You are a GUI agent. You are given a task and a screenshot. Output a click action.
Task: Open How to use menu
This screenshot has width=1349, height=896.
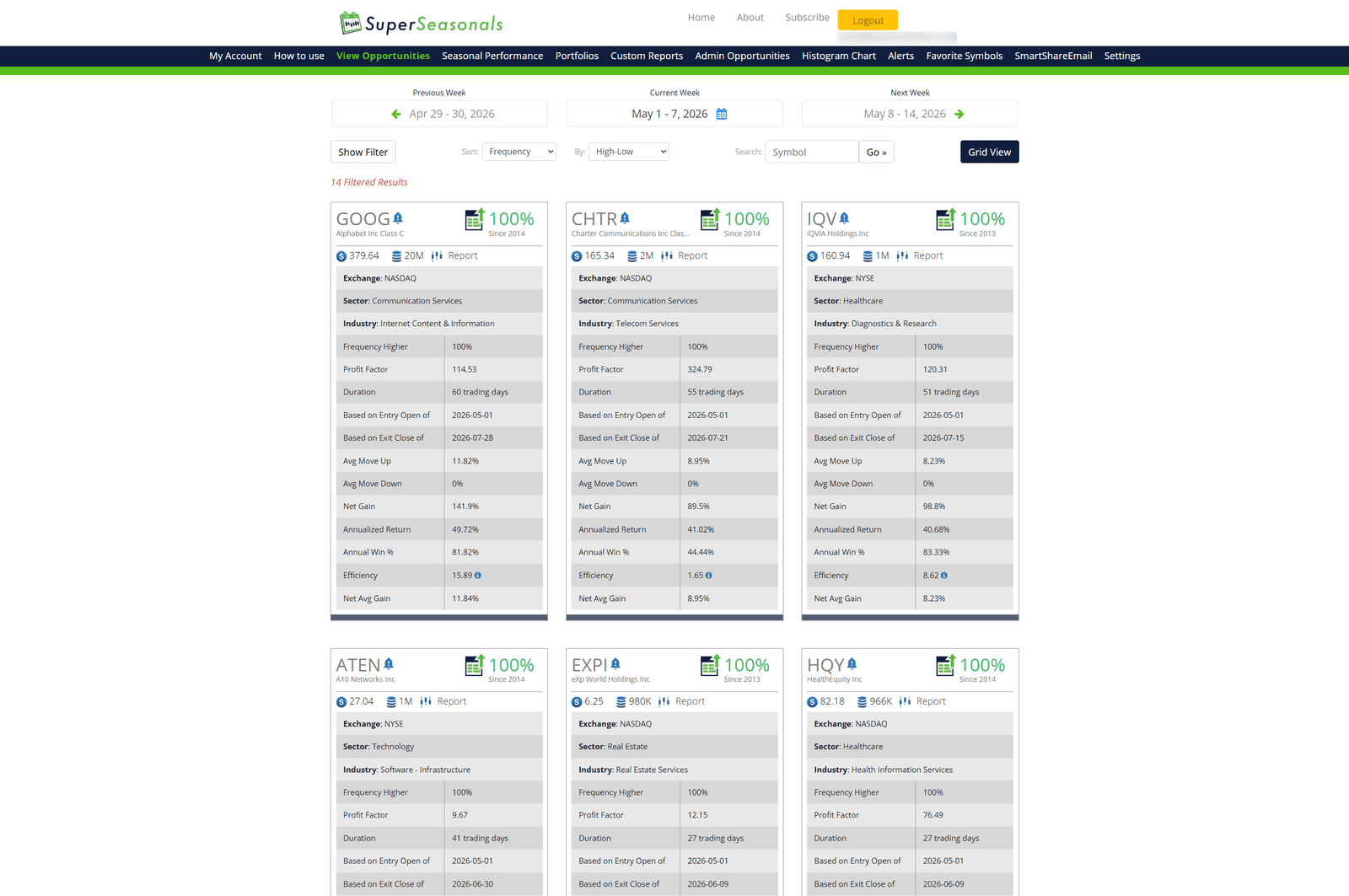[x=298, y=56]
